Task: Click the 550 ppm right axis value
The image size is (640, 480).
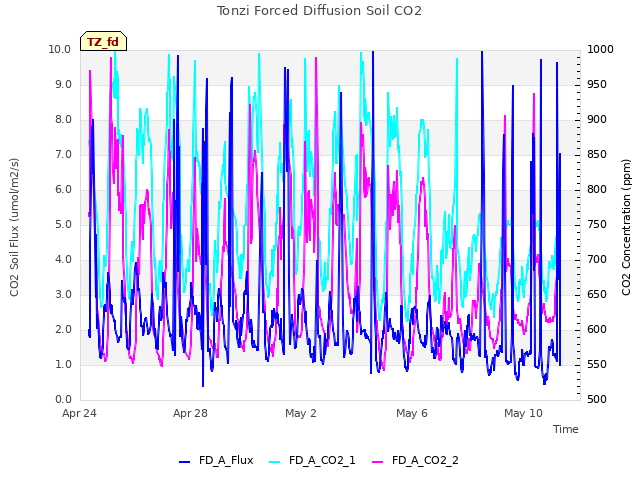Action: (x=597, y=364)
